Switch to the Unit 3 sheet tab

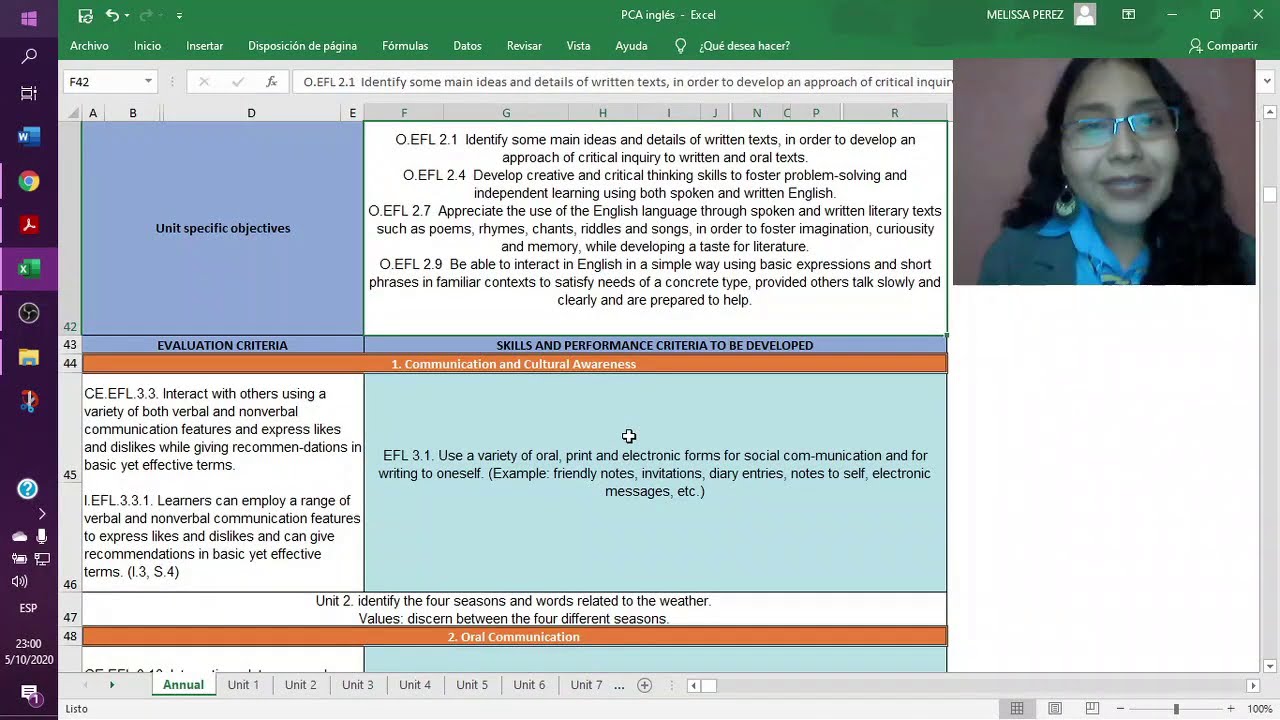[x=358, y=685]
